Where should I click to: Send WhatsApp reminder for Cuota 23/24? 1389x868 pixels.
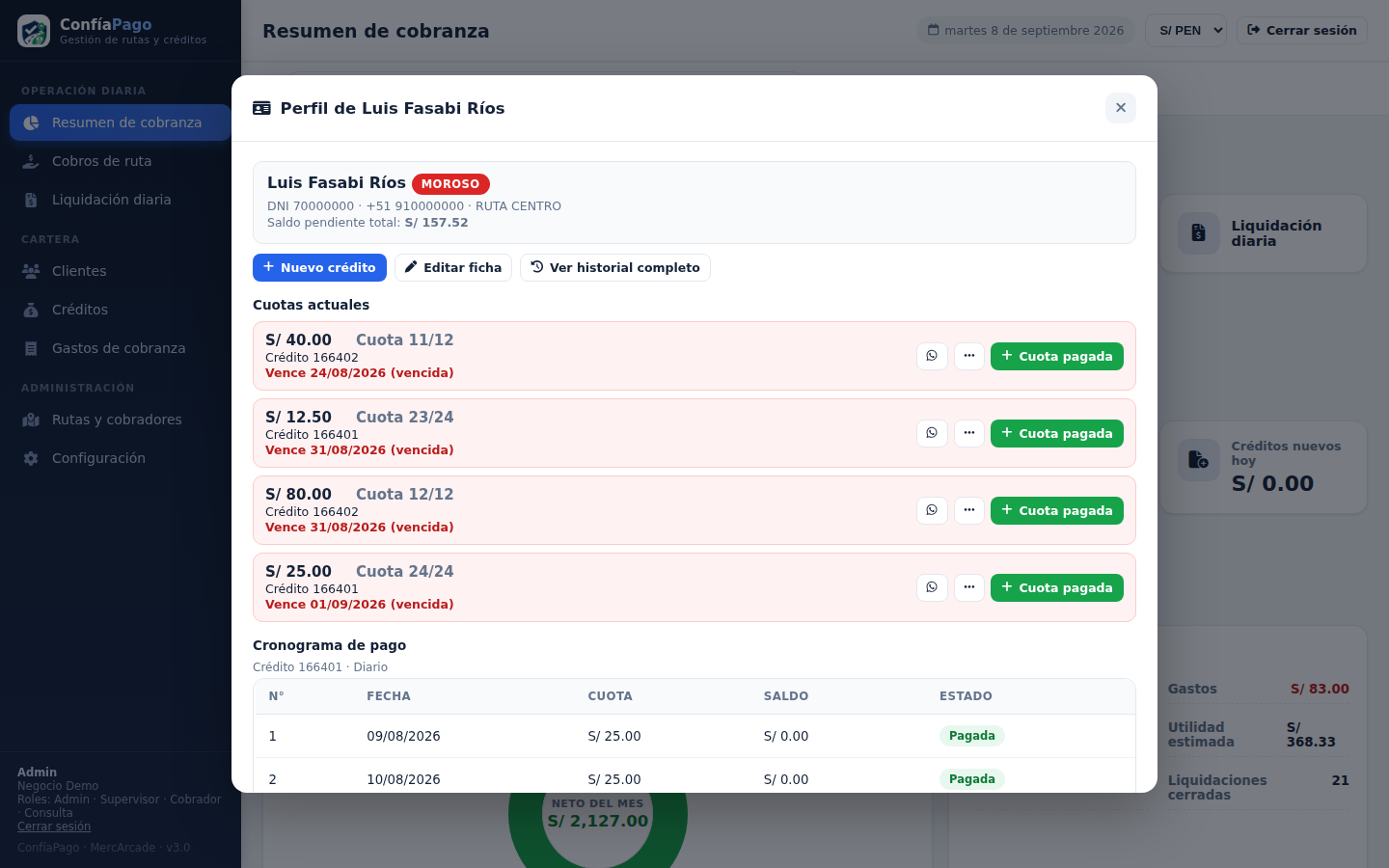pos(932,433)
